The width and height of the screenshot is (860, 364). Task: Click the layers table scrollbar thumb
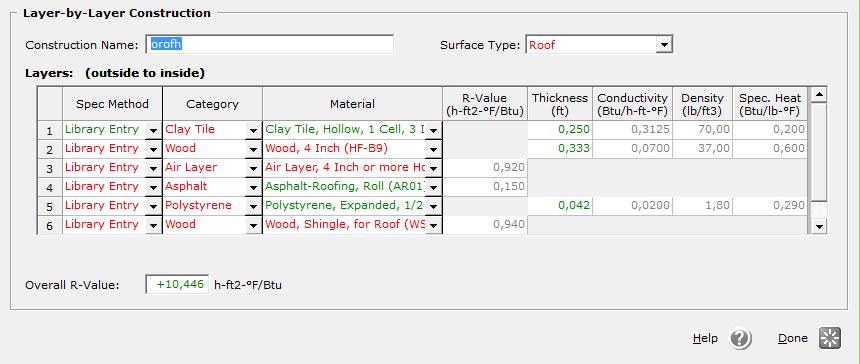(x=819, y=152)
